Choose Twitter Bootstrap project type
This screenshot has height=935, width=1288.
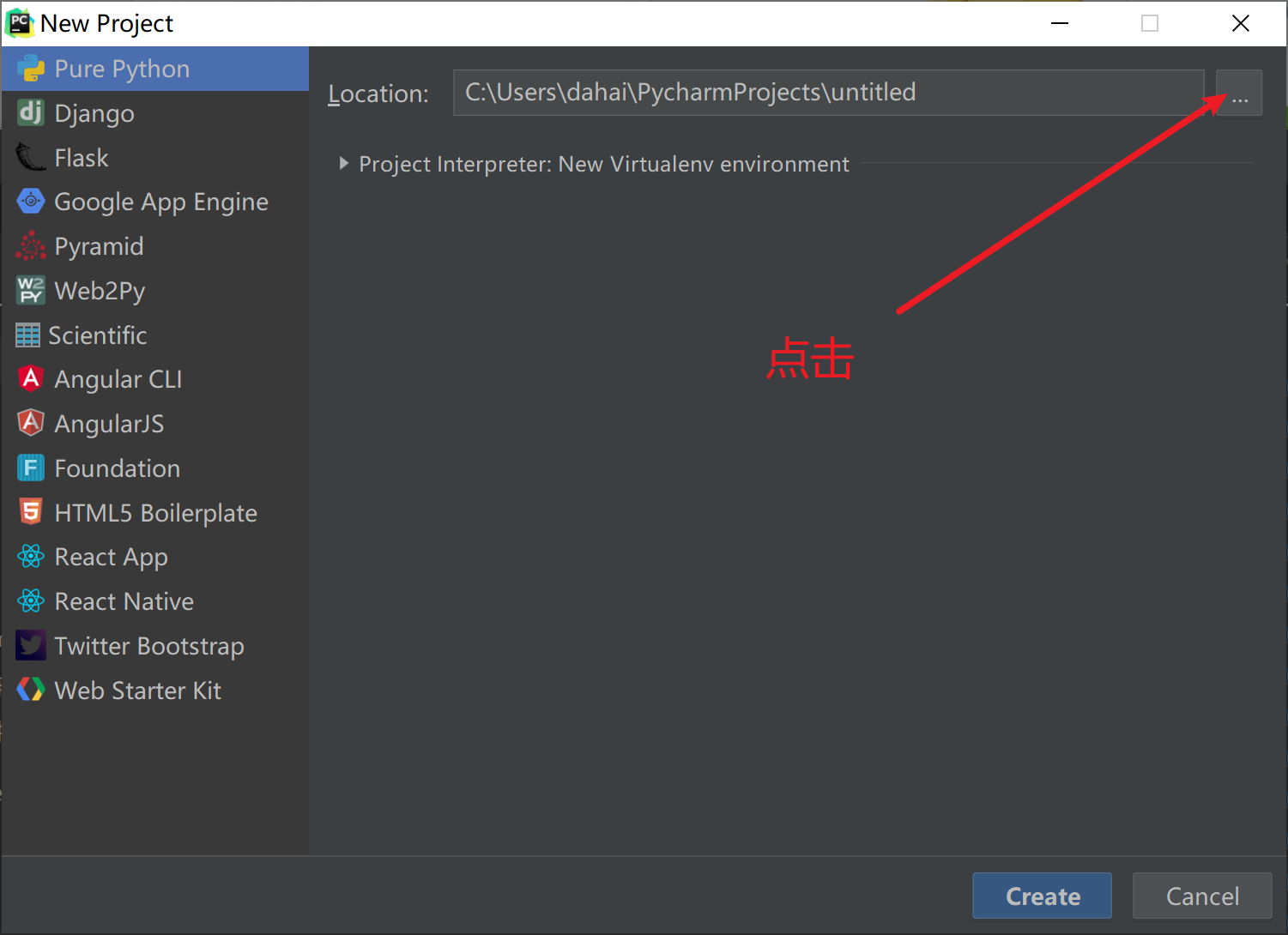point(155,646)
